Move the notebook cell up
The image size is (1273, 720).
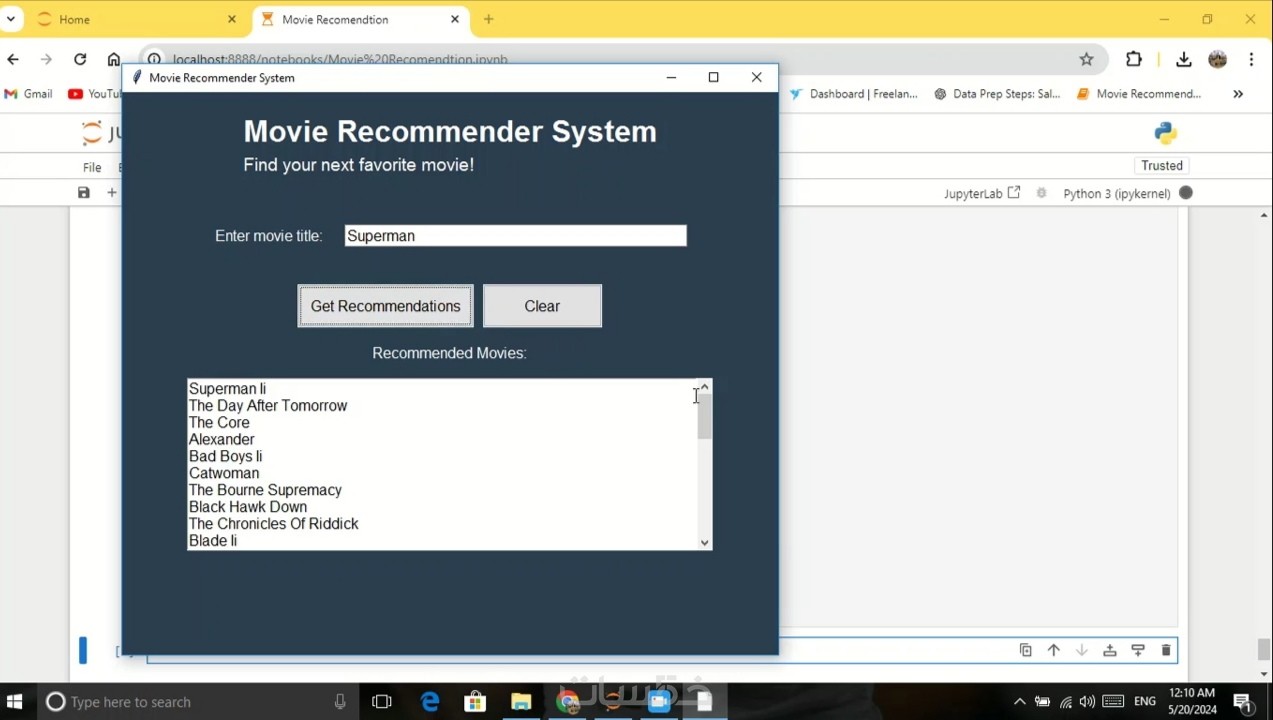point(1054,650)
